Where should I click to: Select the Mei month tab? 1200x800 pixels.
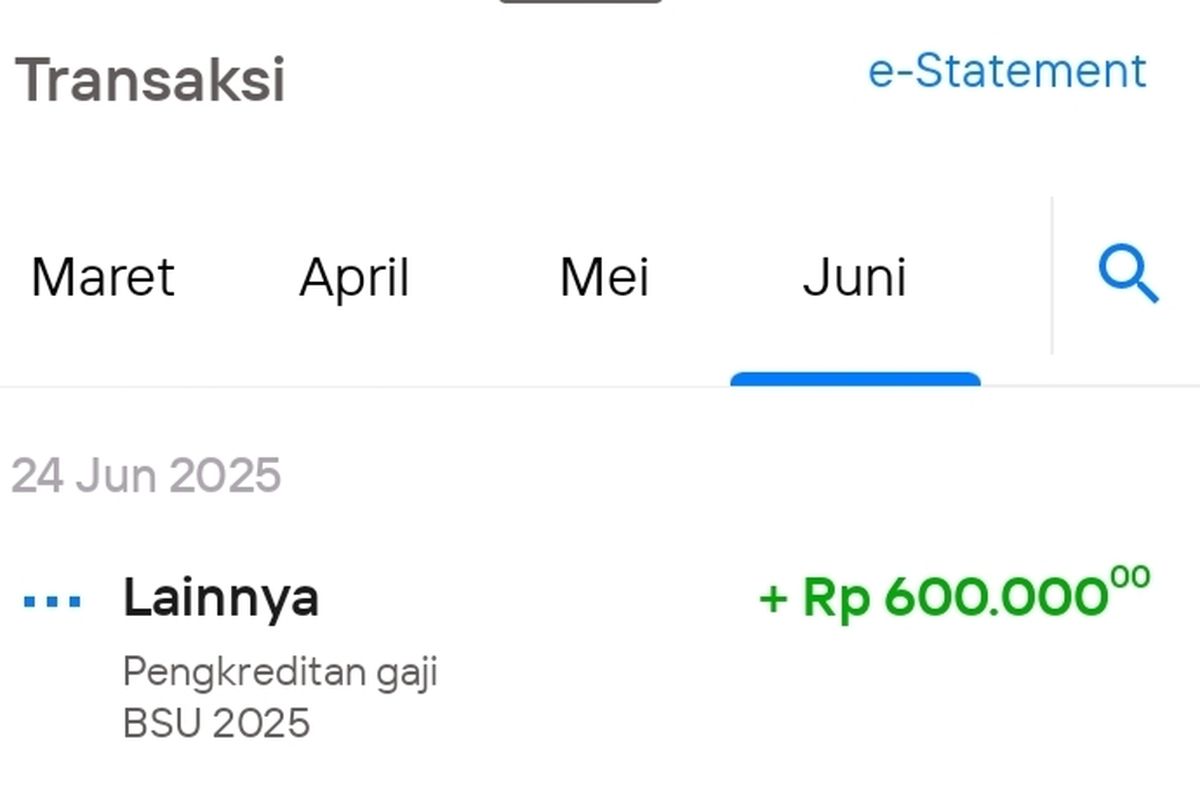click(x=604, y=277)
